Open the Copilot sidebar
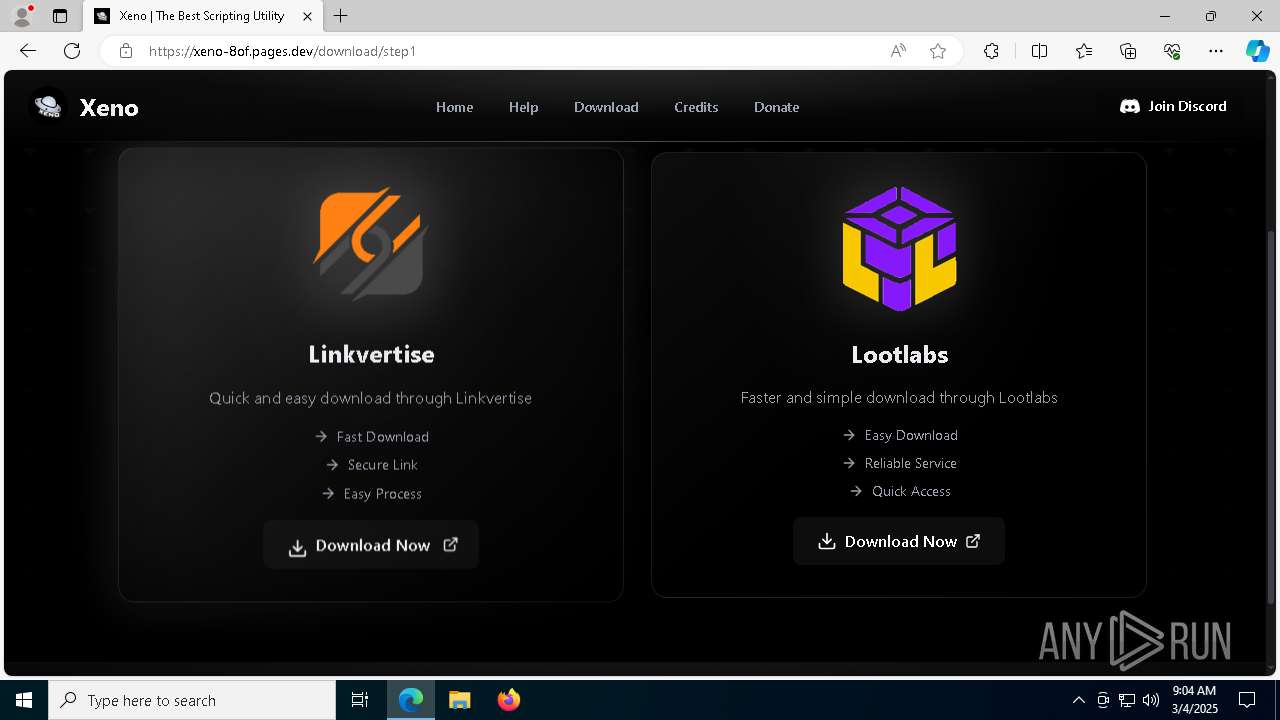This screenshot has width=1280, height=720. tap(1257, 51)
